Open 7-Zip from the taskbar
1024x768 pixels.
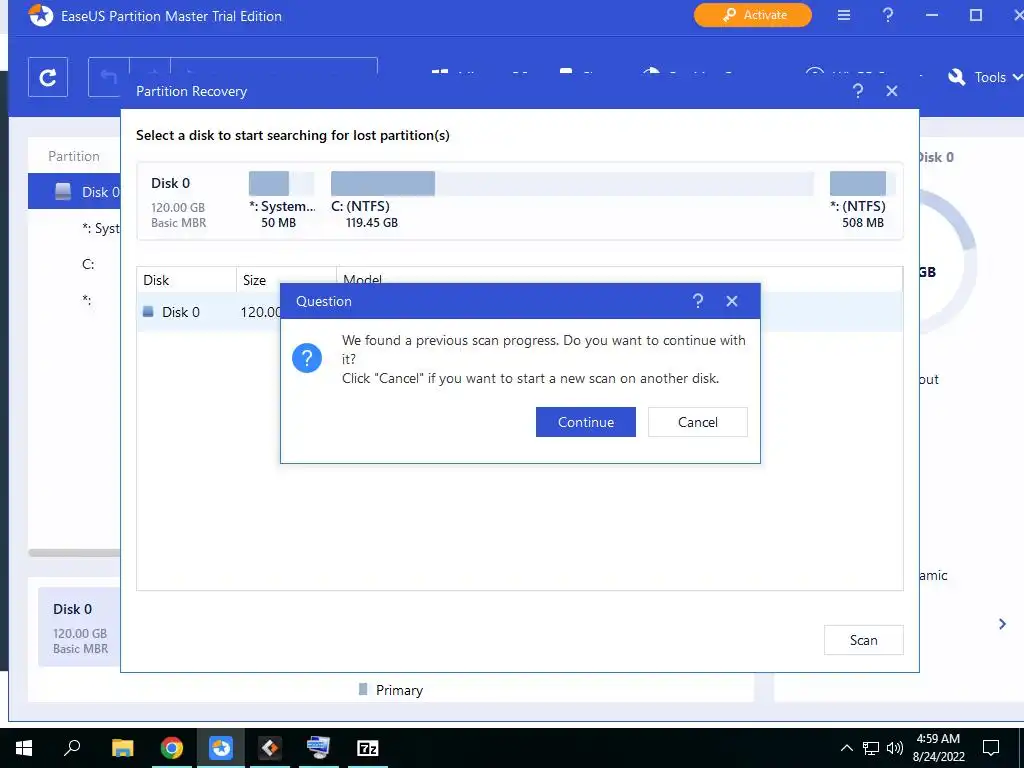coord(368,748)
